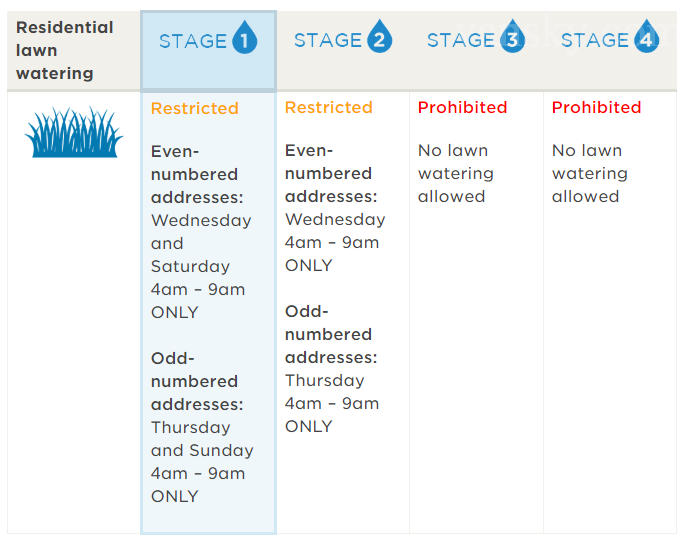Click the Stage 3 water drop icon
Screen dimensions: 685x541
click(x=513, y=40)
